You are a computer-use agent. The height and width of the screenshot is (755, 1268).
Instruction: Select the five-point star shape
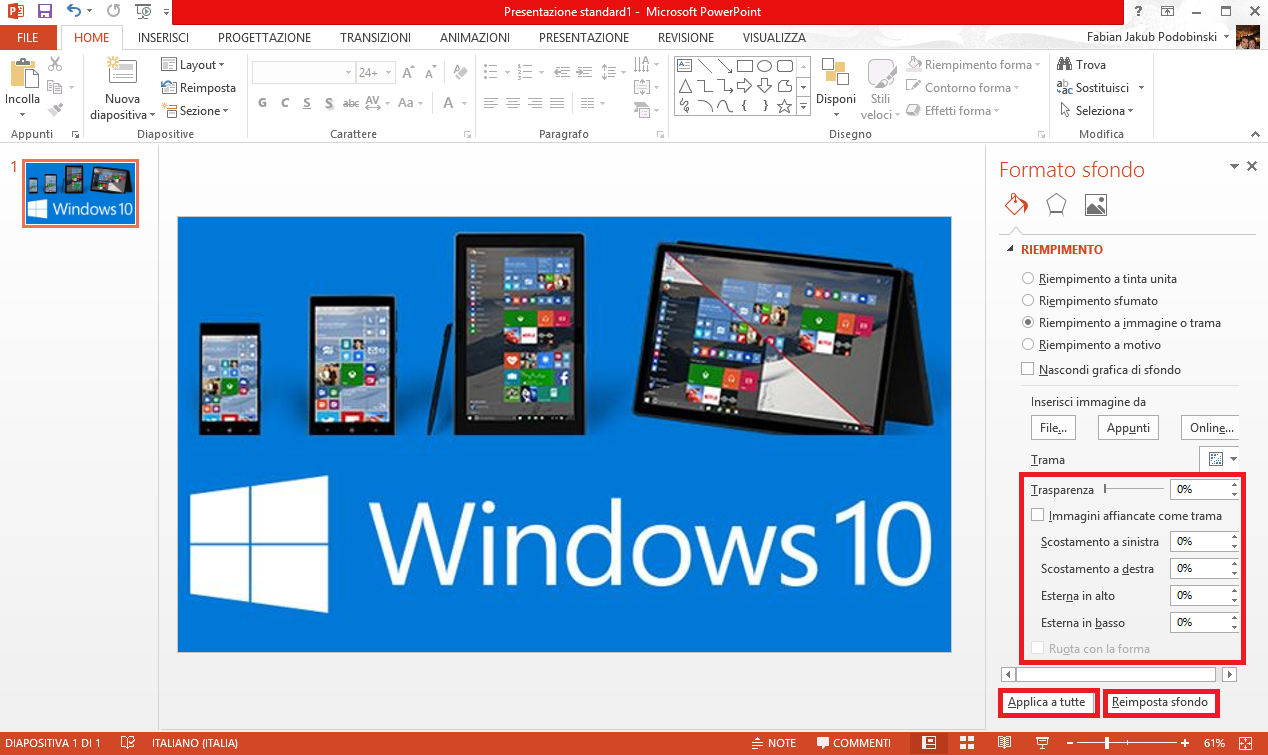785,105
